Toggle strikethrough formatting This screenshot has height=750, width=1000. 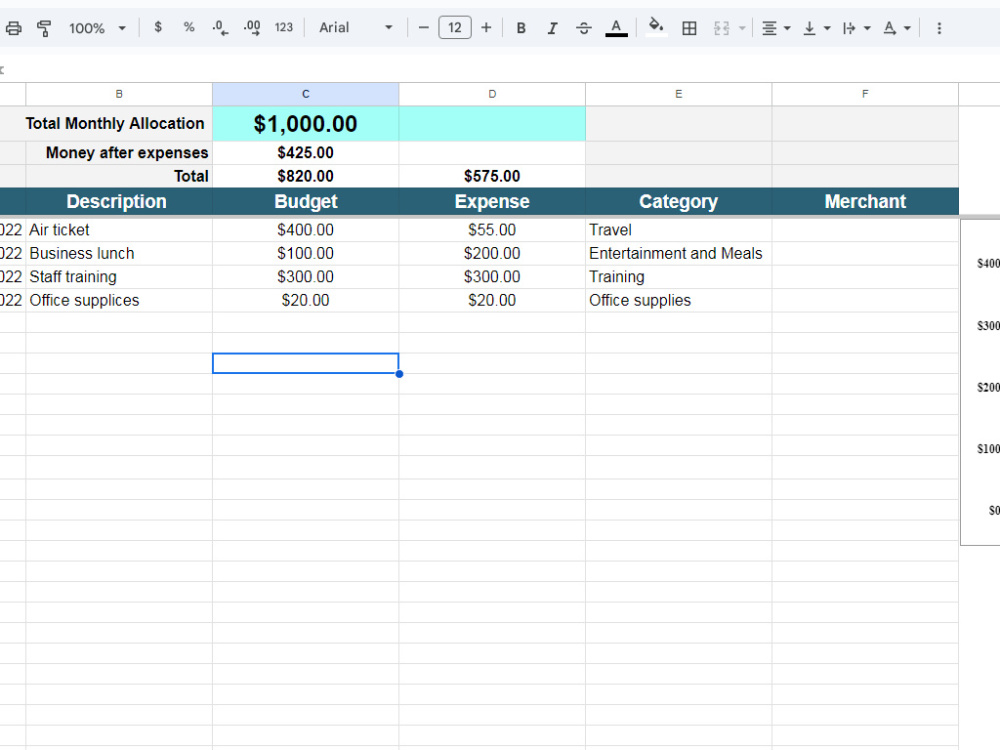584,28
